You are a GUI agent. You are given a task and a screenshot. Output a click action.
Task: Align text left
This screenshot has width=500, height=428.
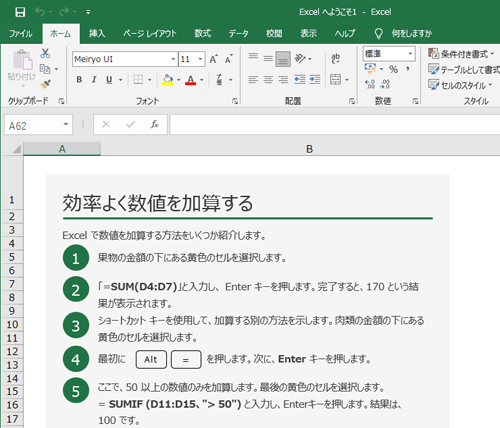pos(253,80)
